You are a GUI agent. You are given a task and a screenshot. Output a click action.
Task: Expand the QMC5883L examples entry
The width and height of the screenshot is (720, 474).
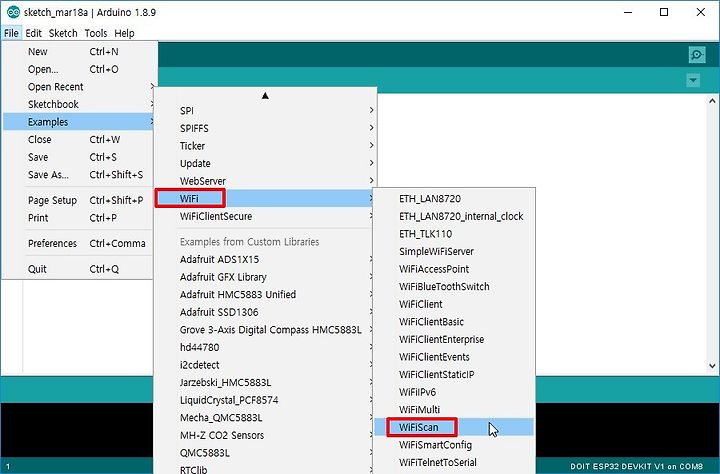[x=265, y=453]
